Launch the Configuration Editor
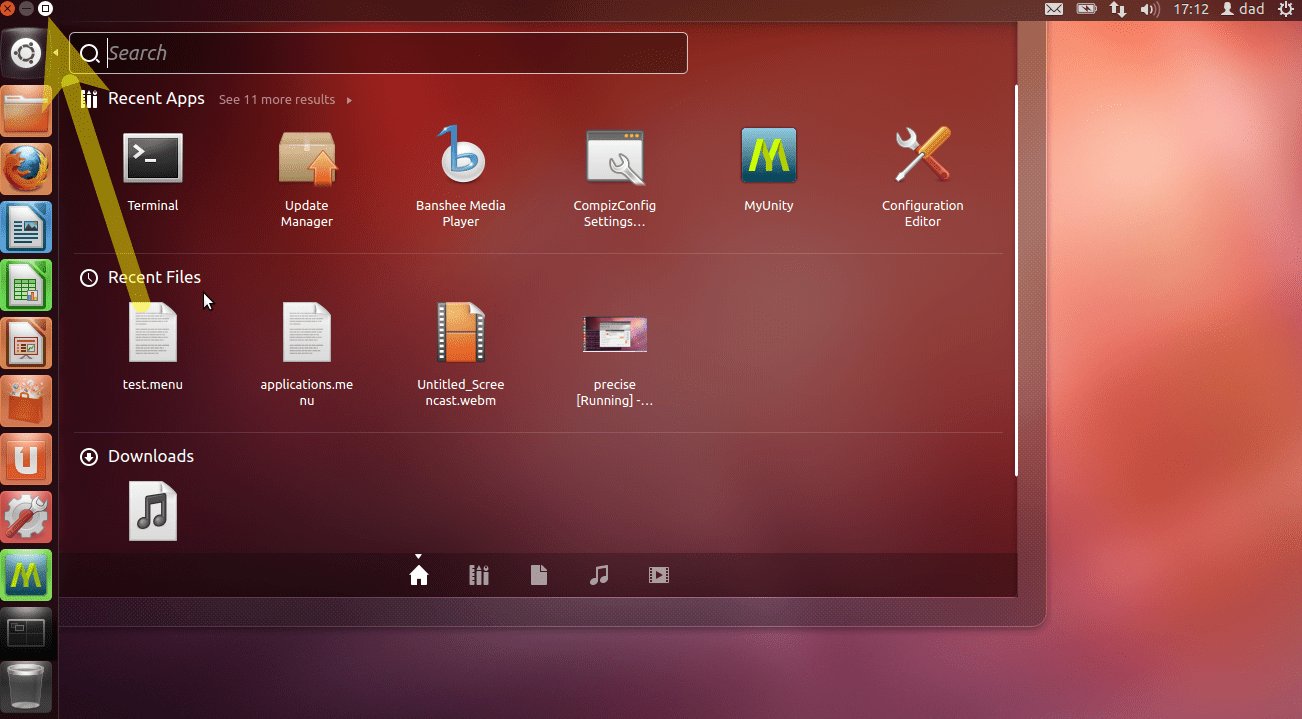 tap(922, 158)
